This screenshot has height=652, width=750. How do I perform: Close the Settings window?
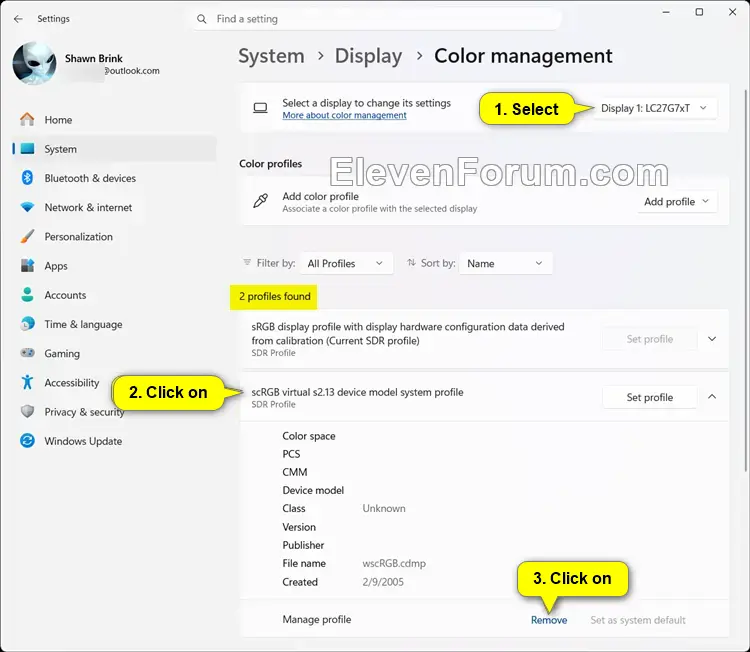[x=732, y=12]
